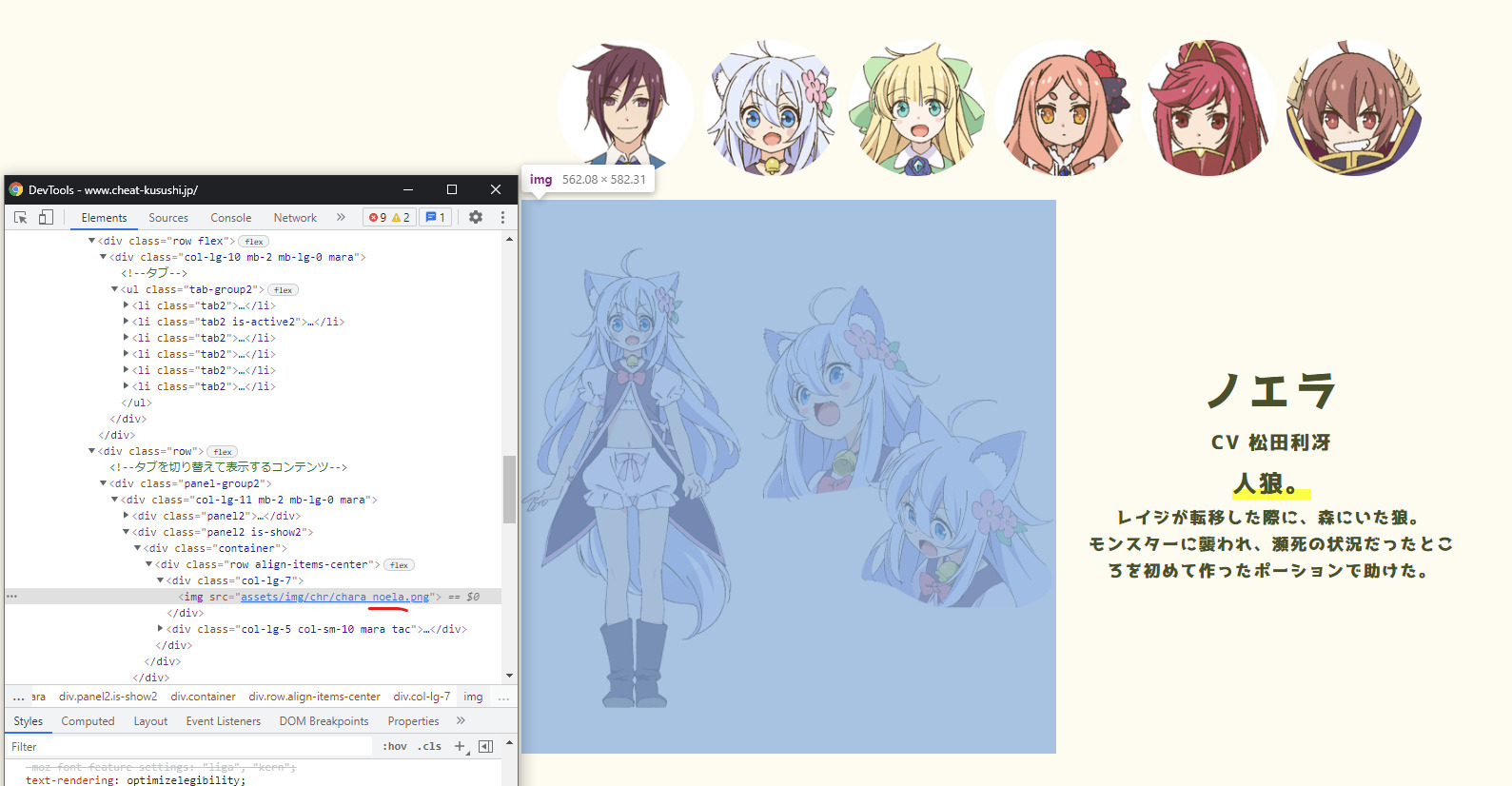This screenshot has height=786, width=1512.
Task: Activate the inspect element picker icon
Action: 21,218
